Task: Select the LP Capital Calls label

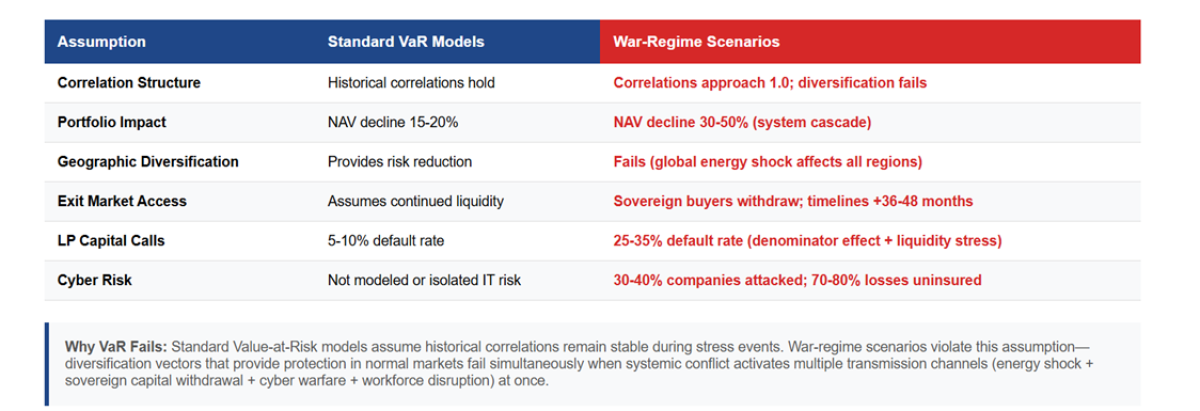Action: pos(110,240)
